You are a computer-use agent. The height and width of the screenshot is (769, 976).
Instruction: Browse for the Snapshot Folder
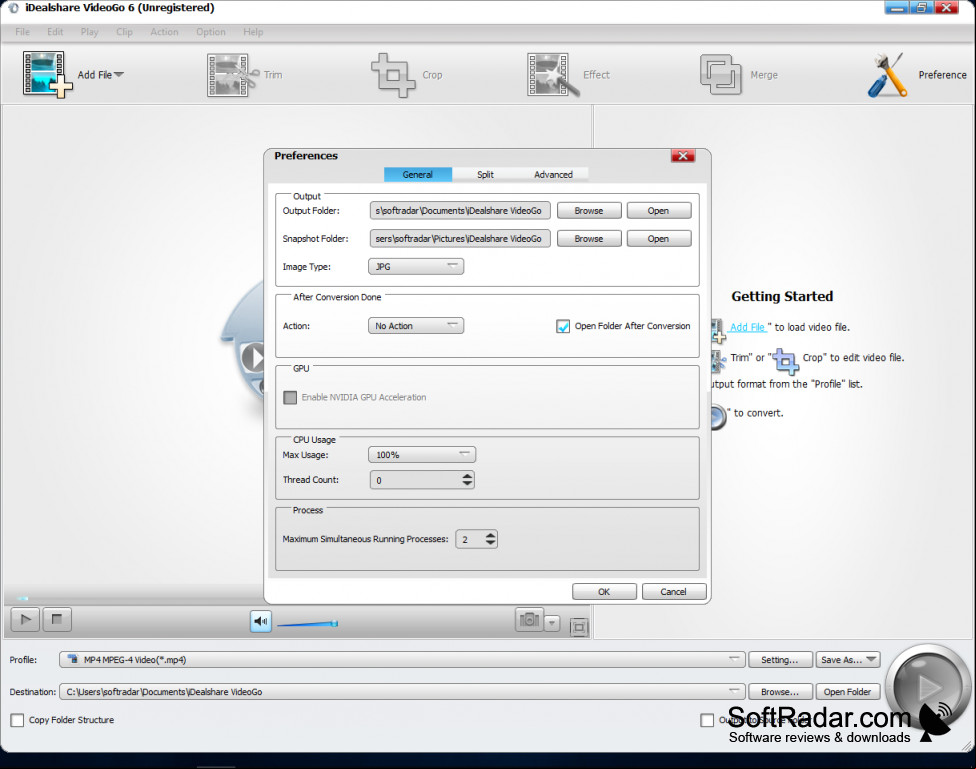589,238
